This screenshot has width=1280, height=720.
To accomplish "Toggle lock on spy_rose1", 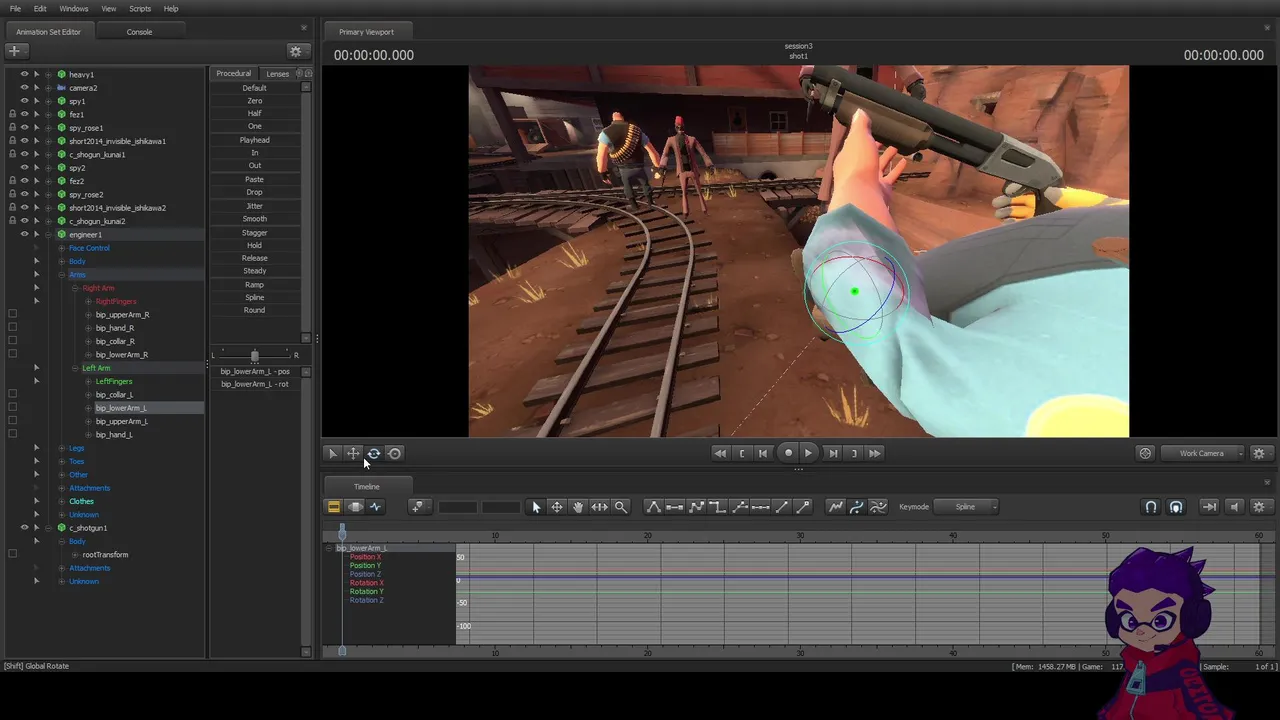I will coord(12,128).
